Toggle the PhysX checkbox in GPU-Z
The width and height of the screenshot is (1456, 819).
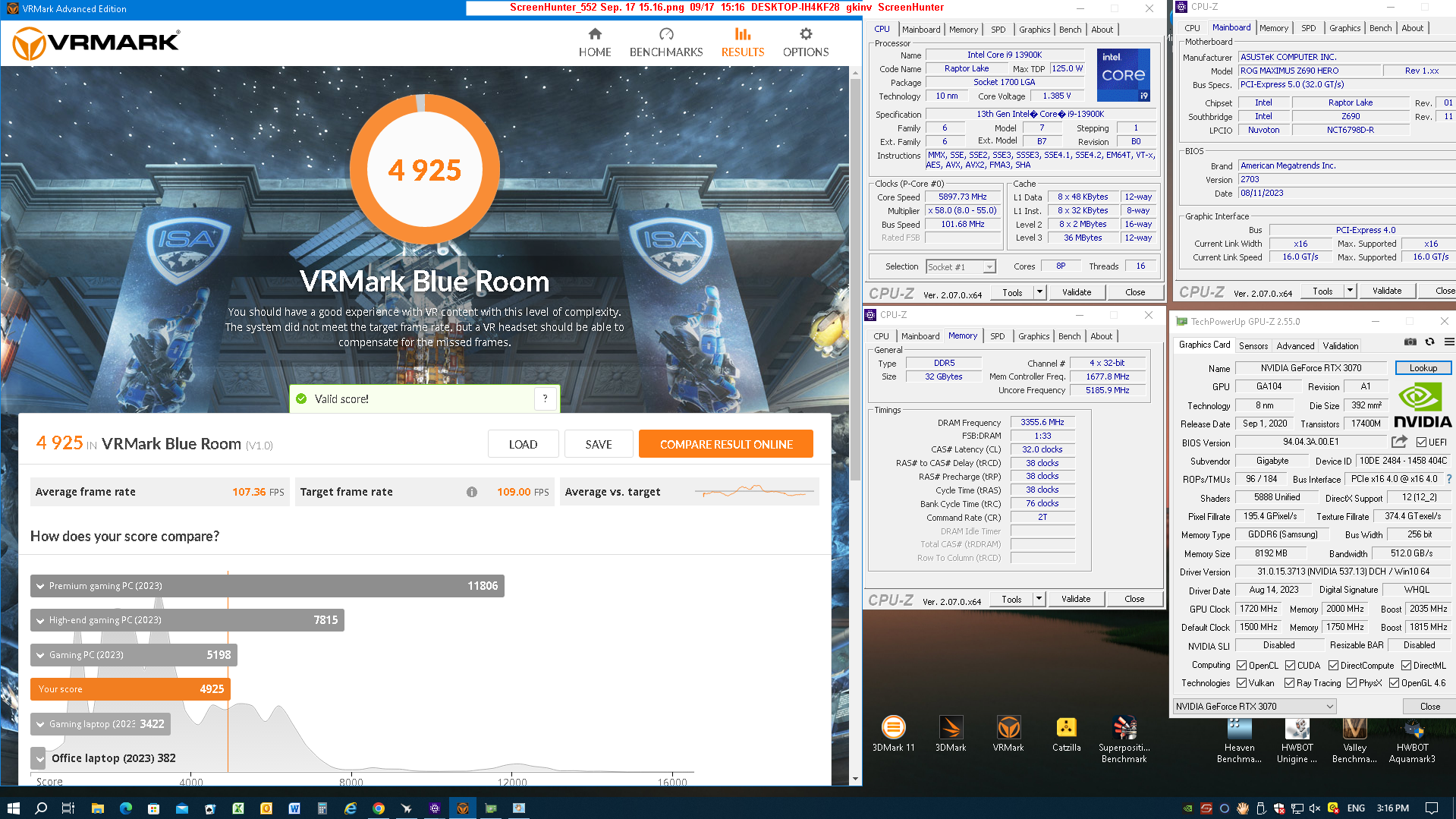(x=1351, y=683)
